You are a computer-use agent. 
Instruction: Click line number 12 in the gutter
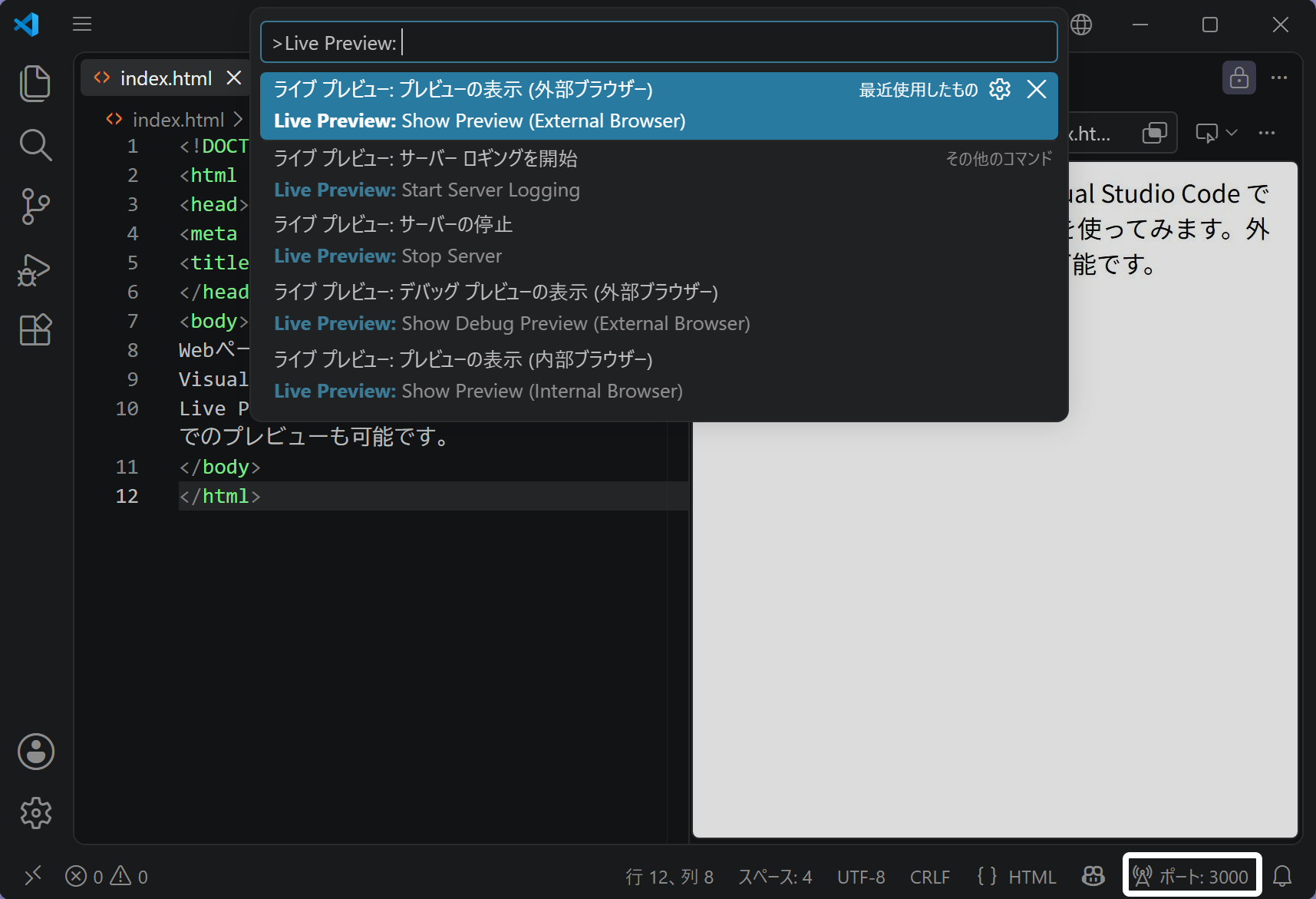pos(127,496)
